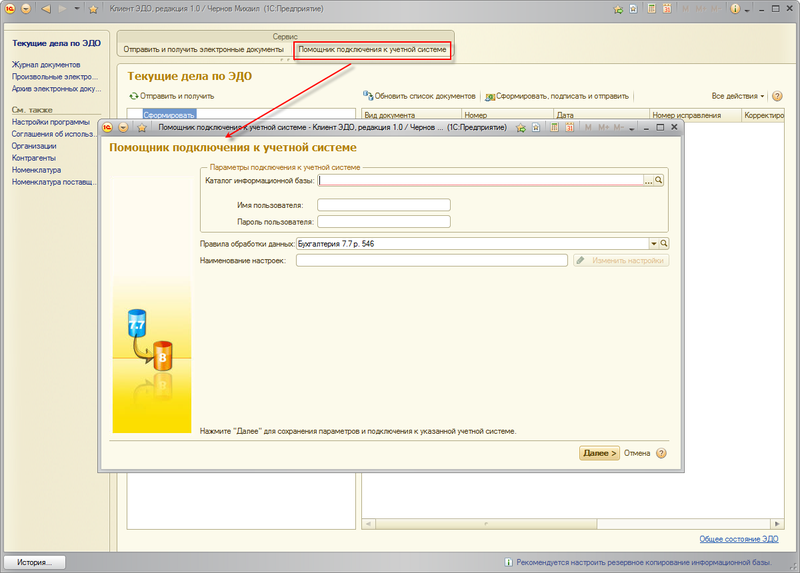Click the 'Далее >' button

point(599,453)
